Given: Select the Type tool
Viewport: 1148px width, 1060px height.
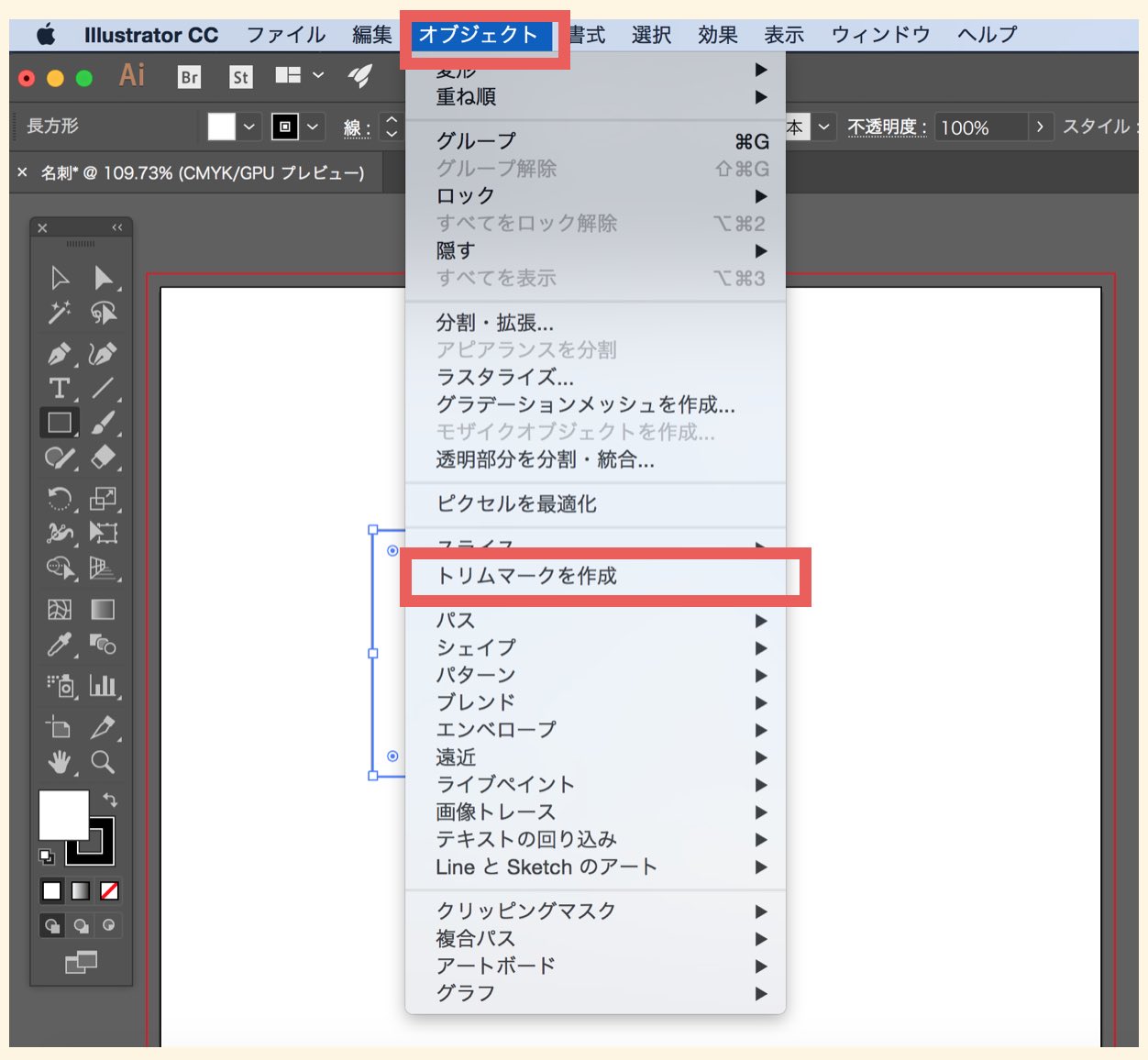Looking at the screenshot, I should [60, 389].
